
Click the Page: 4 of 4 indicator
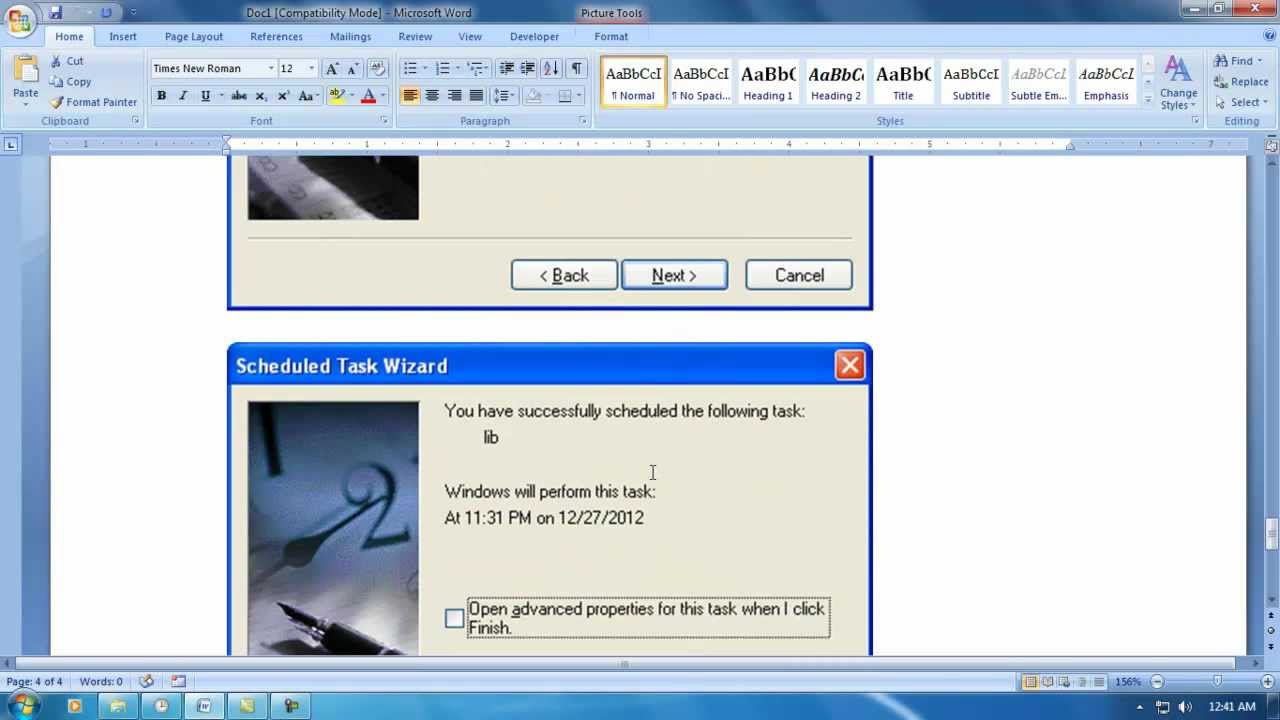(34, 682)
